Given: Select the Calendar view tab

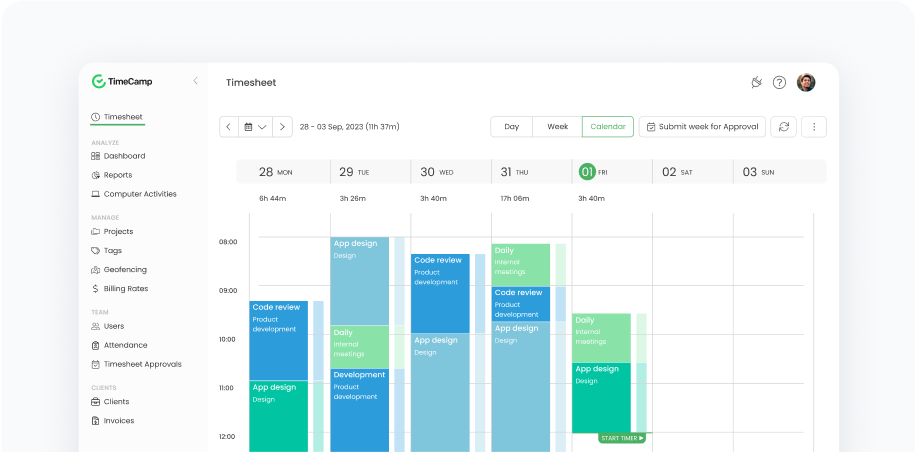Looking at the screenshot, I should tap(608, 127).
